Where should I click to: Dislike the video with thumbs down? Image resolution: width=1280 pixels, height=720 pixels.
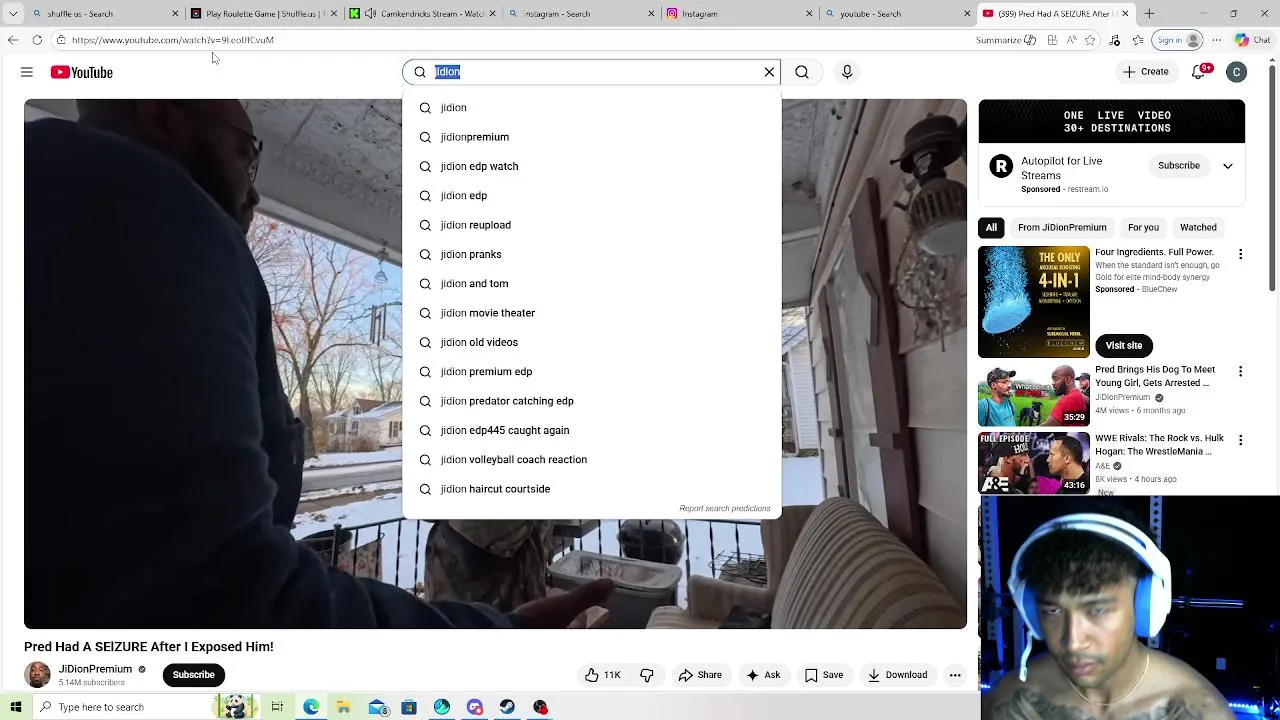tap(647, 675)
